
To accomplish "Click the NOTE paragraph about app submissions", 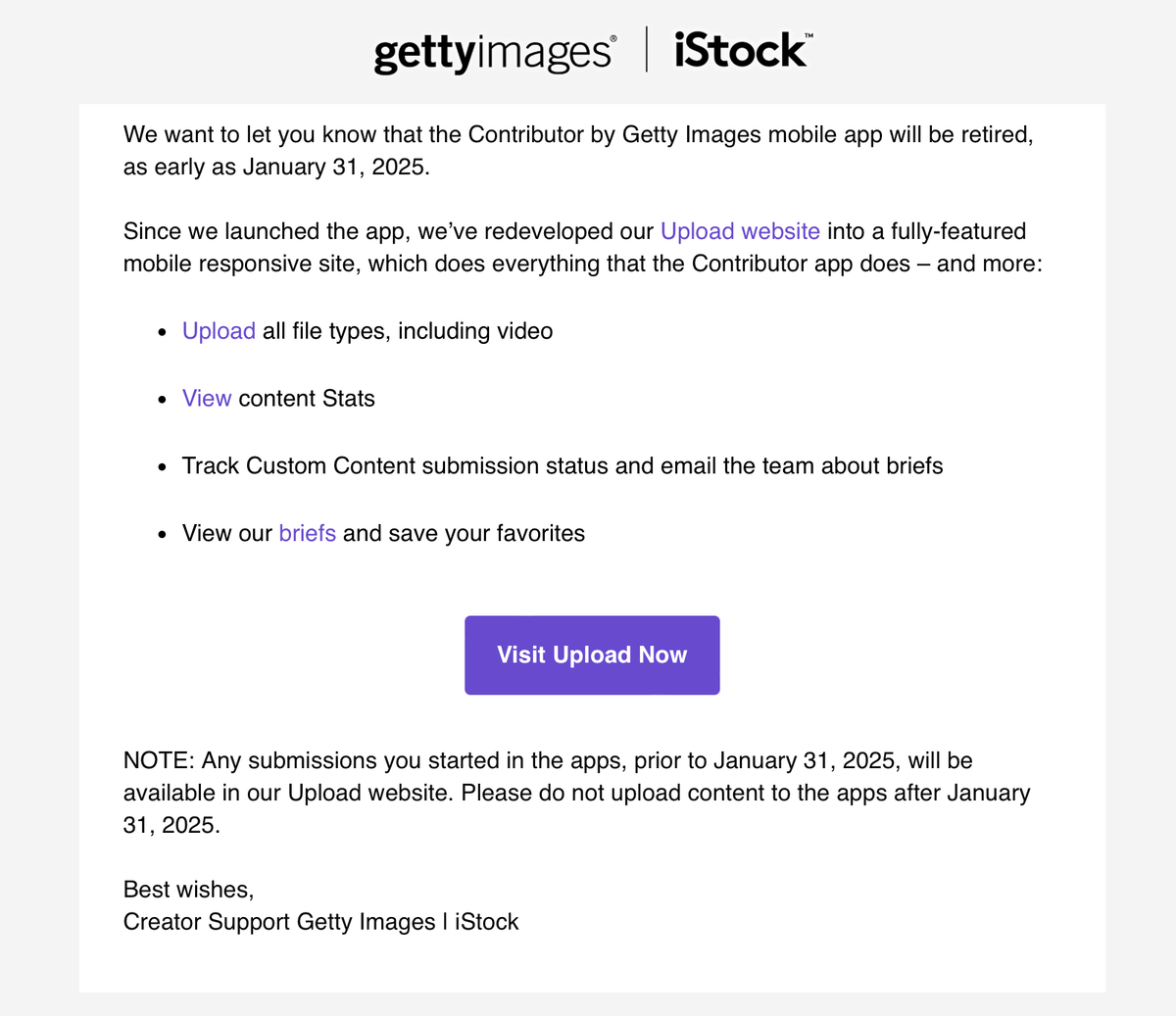I will [578, 793].
